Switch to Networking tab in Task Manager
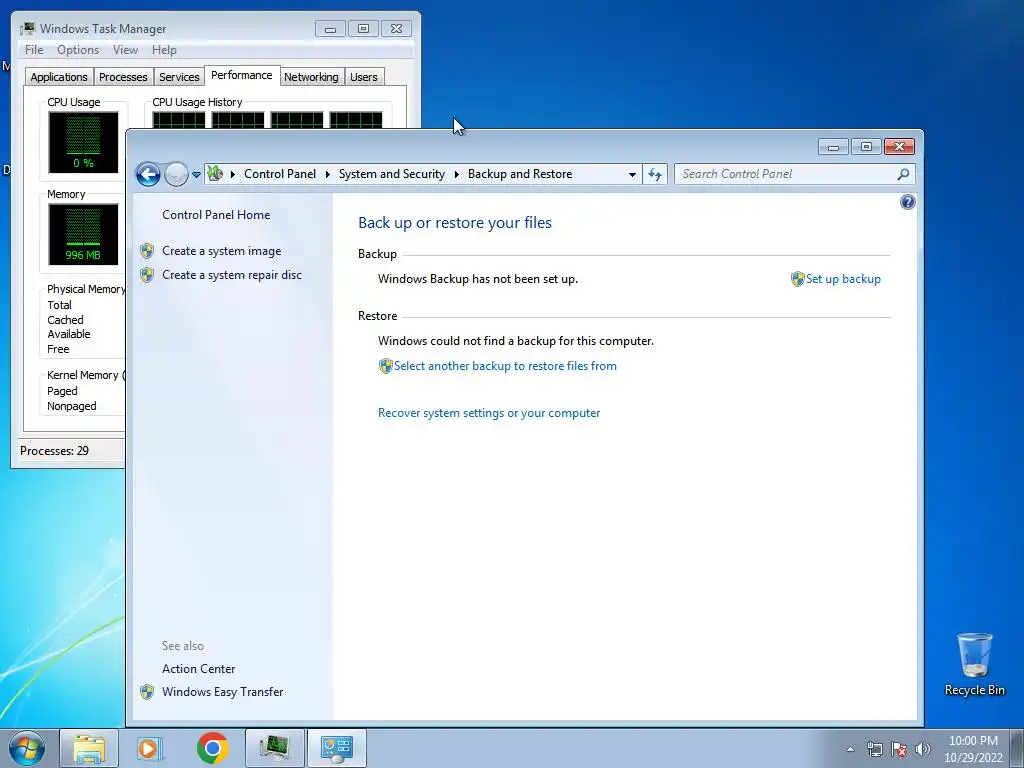1024x768 pixels. point(312,77)
